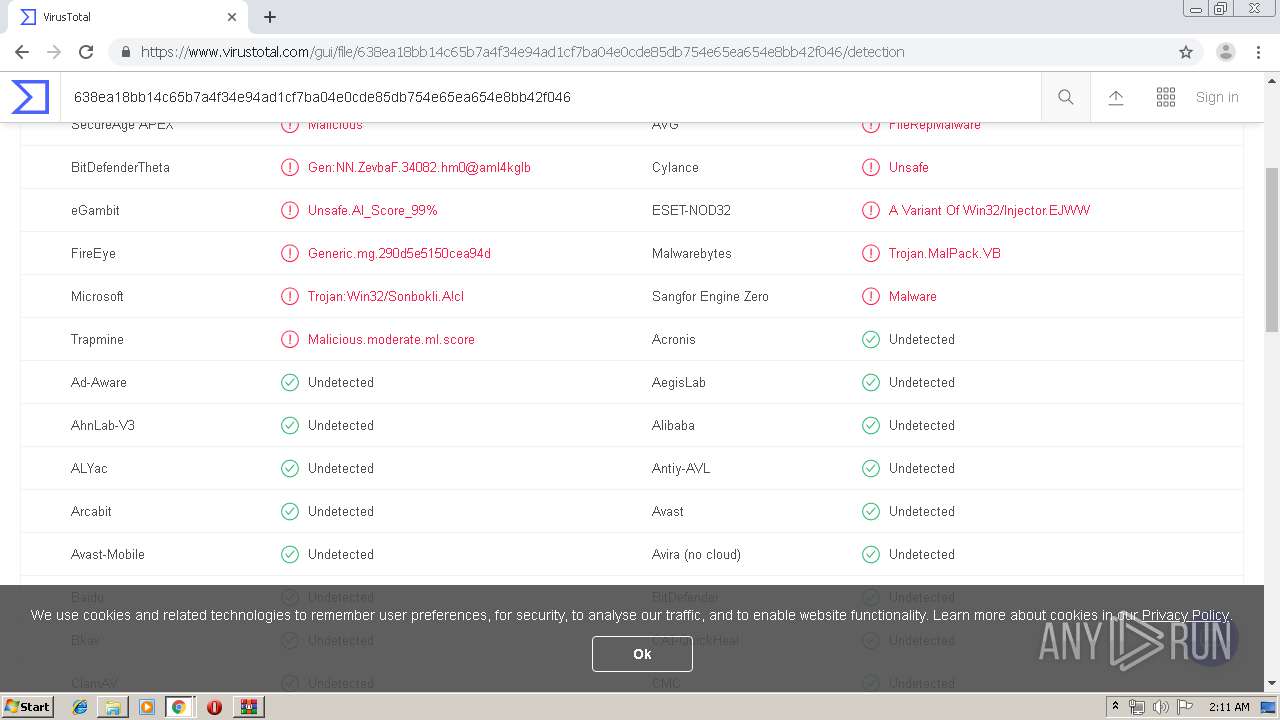Screen dimensions: 1280x720
Task: Click Cylance Unsafe alert icon
Action: tap(871, 167)
